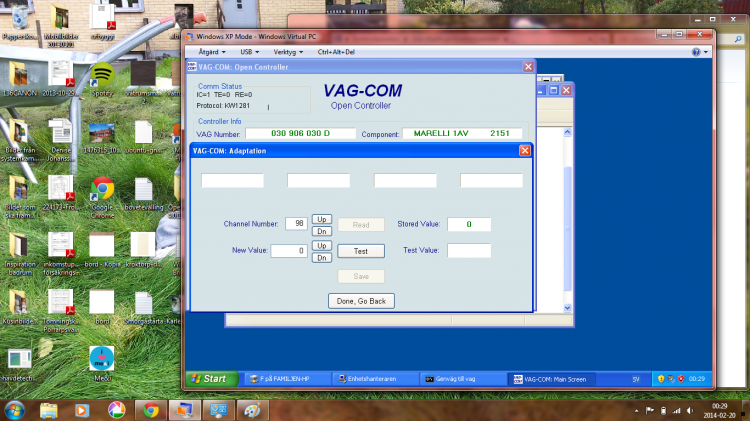
Task: Click the greyed Save button
Action: coord(361,276)
